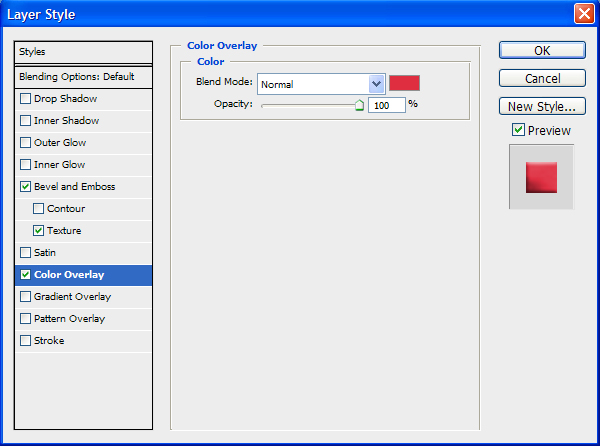Viewport: 600px width, 446px height.
Task: Enable the Drop Shadow checkbox
Action: coord(25,99)
